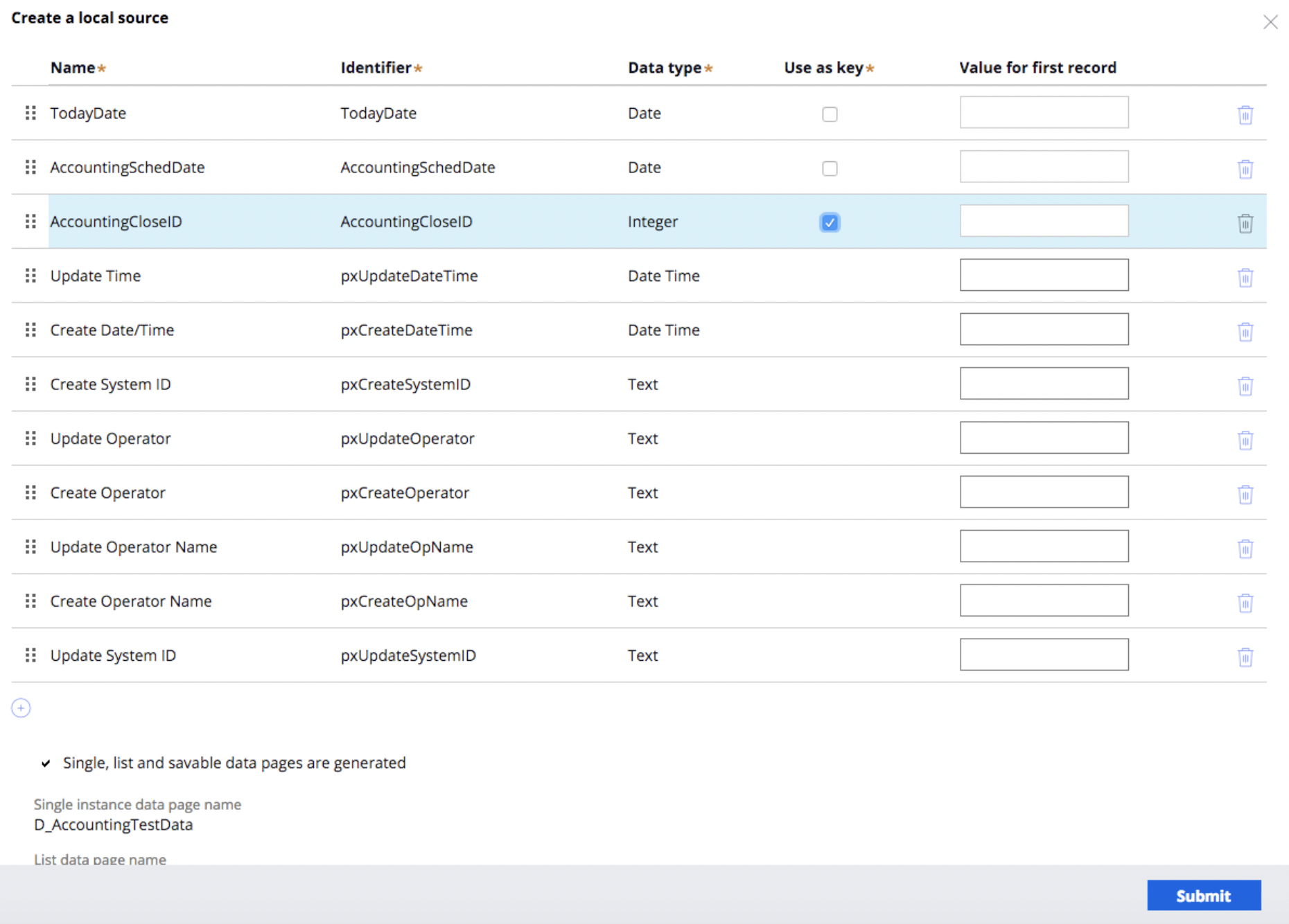Image resolution: width=1289 pixels, height=924 pixels.
Task: Click the pxCreateOperator identifier
Action: (x=405, y=492)
